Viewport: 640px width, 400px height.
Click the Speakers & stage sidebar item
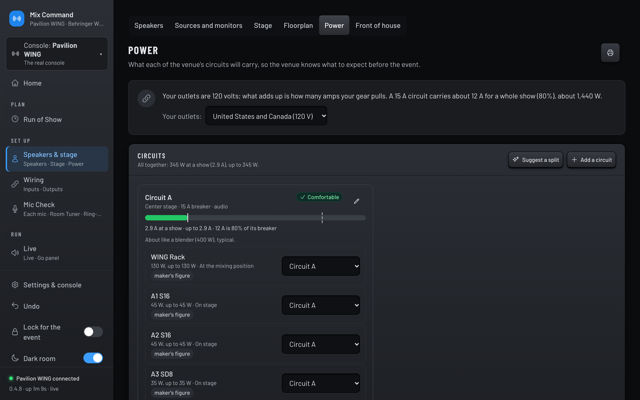tap(57, 159)
